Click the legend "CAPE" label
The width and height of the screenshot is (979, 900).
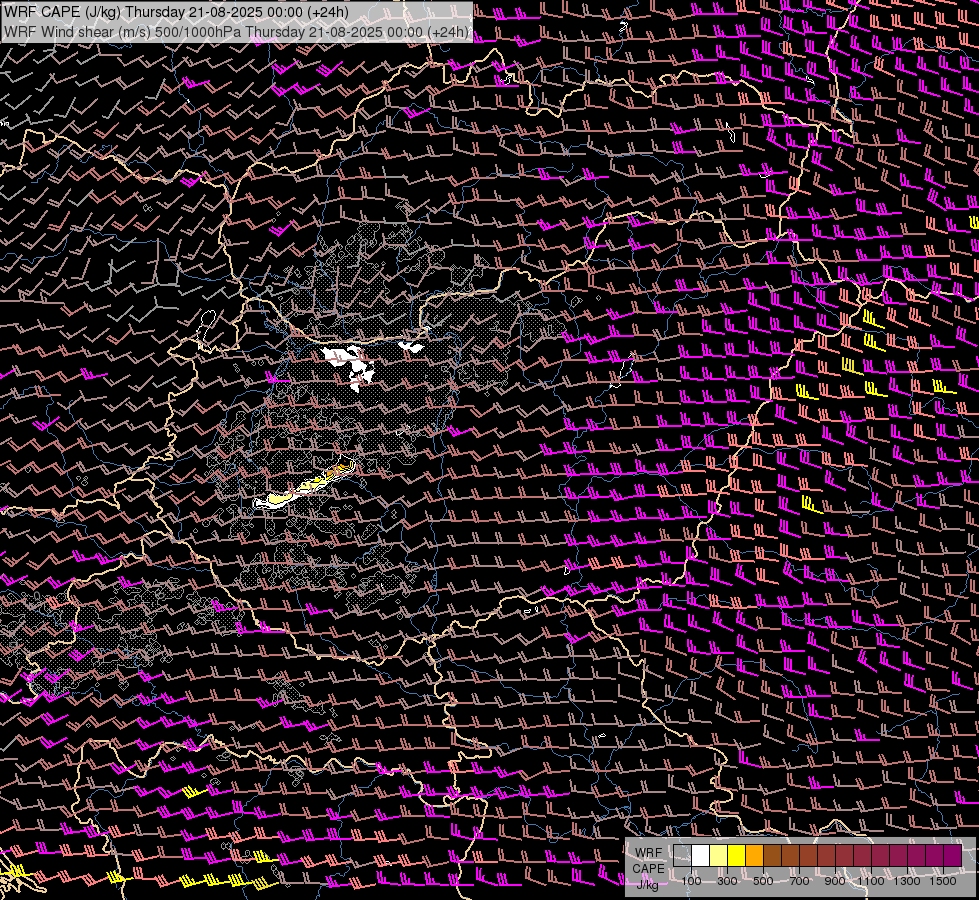click(x=648, y=869)
